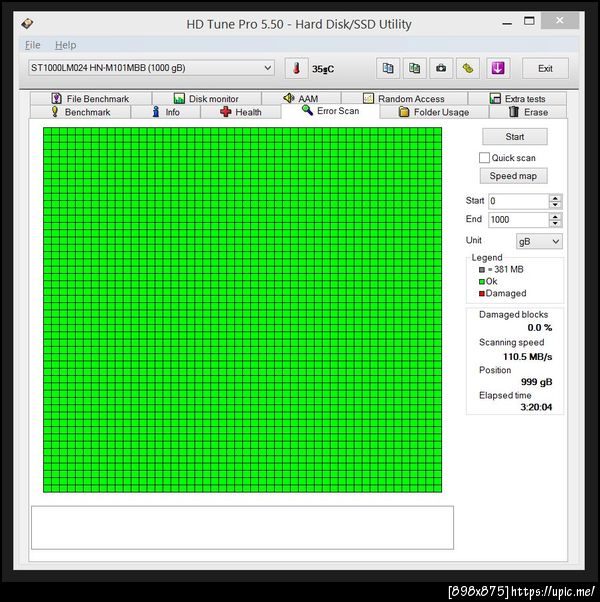Switch to the Health tab
The height and width of the screenshot is (602, 600).
point(241,112)
